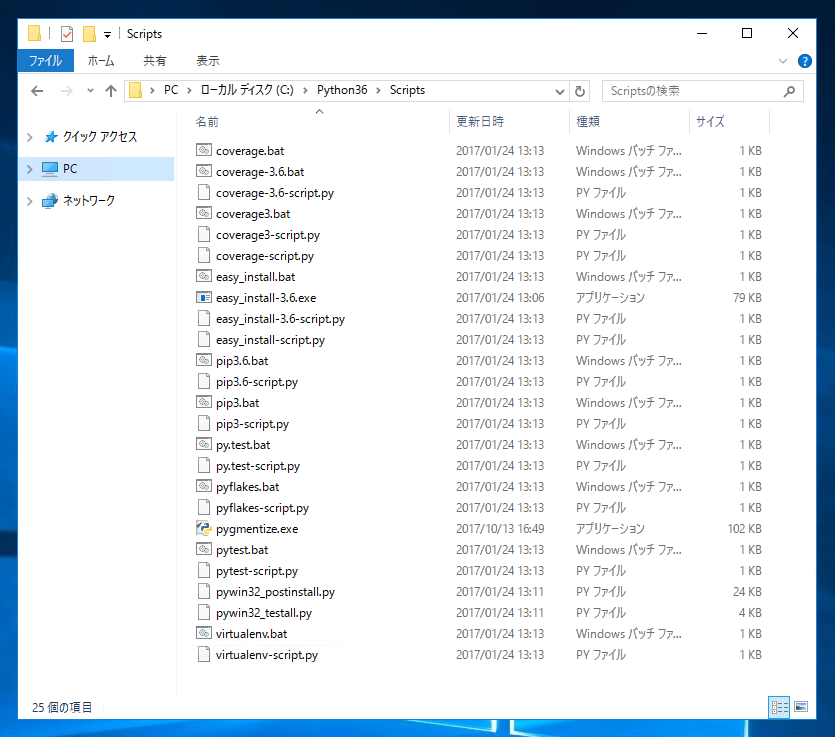Open properties via the quick access toolbar icon
Screen dimensions: 835x737
click(66, 33)
